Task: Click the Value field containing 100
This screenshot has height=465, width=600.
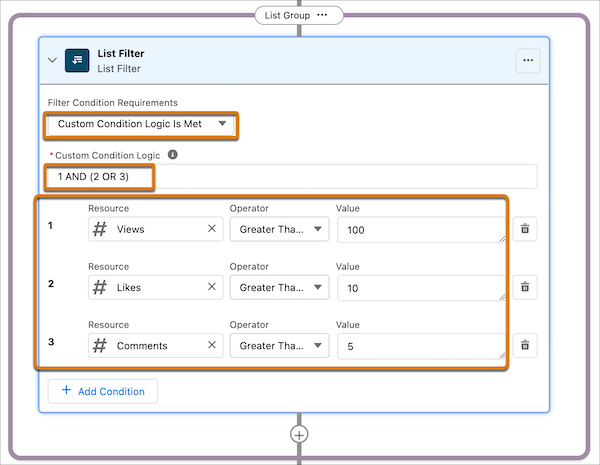Action: 420,230
